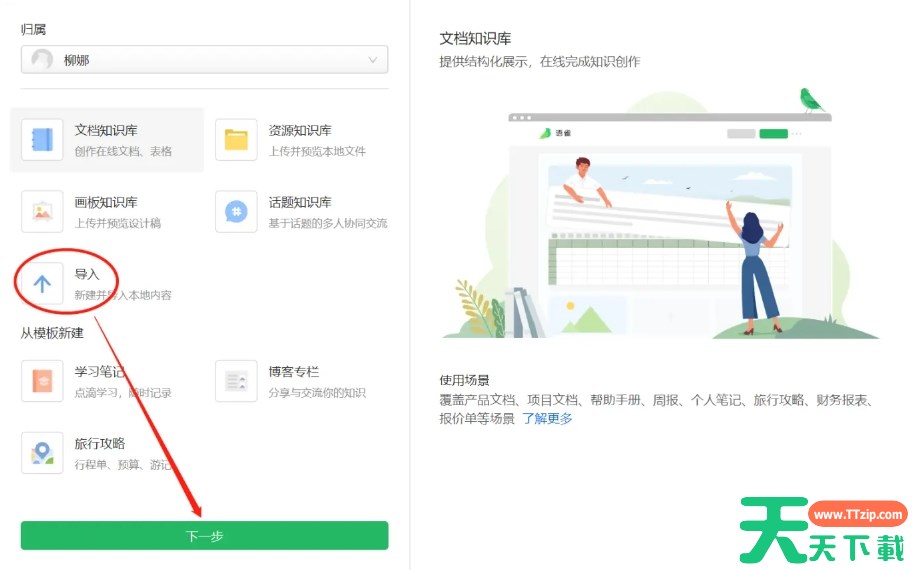Click the 使用场景 heading
912x570 pixels.
click(x=464, y=380)
